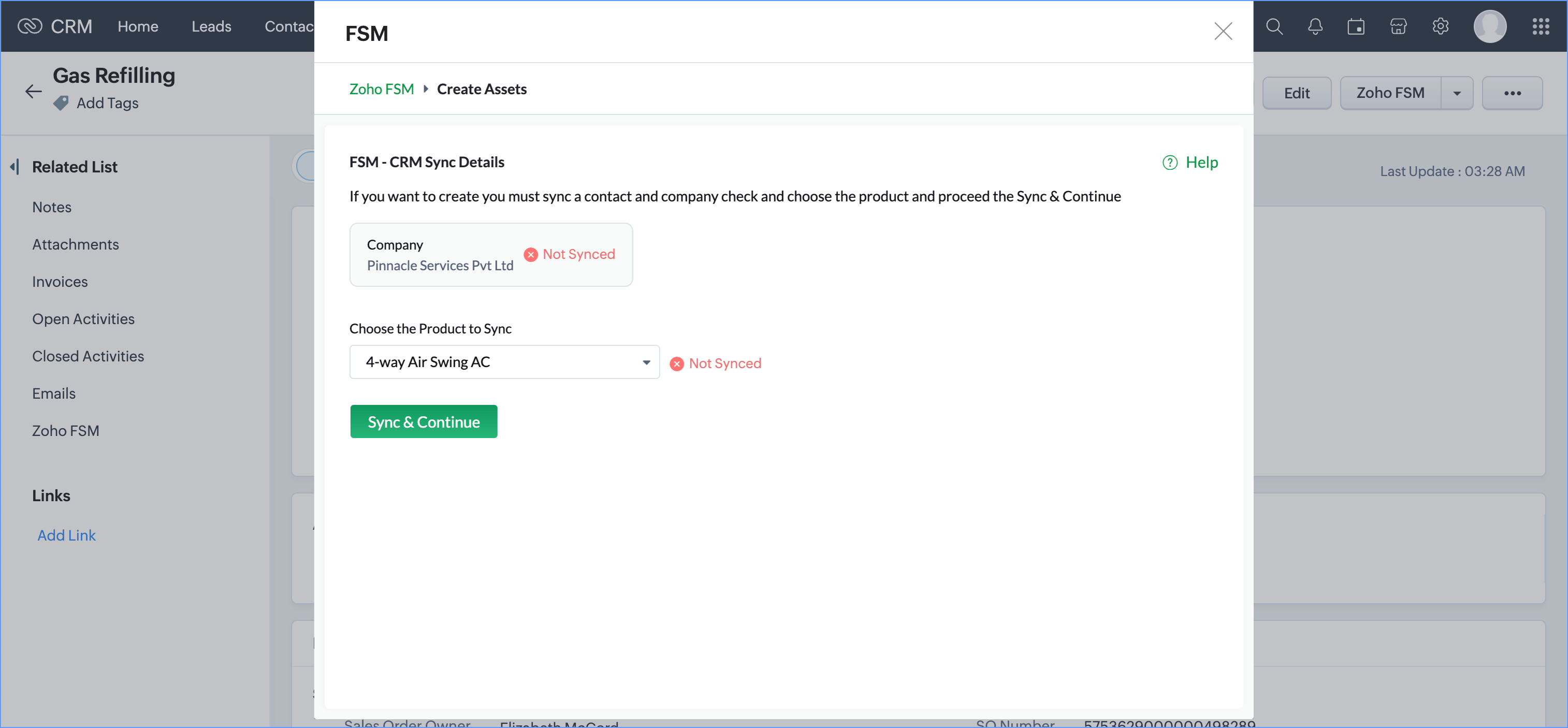
Task: Click the user profile avatar
Action: (x=1489, y=27)
